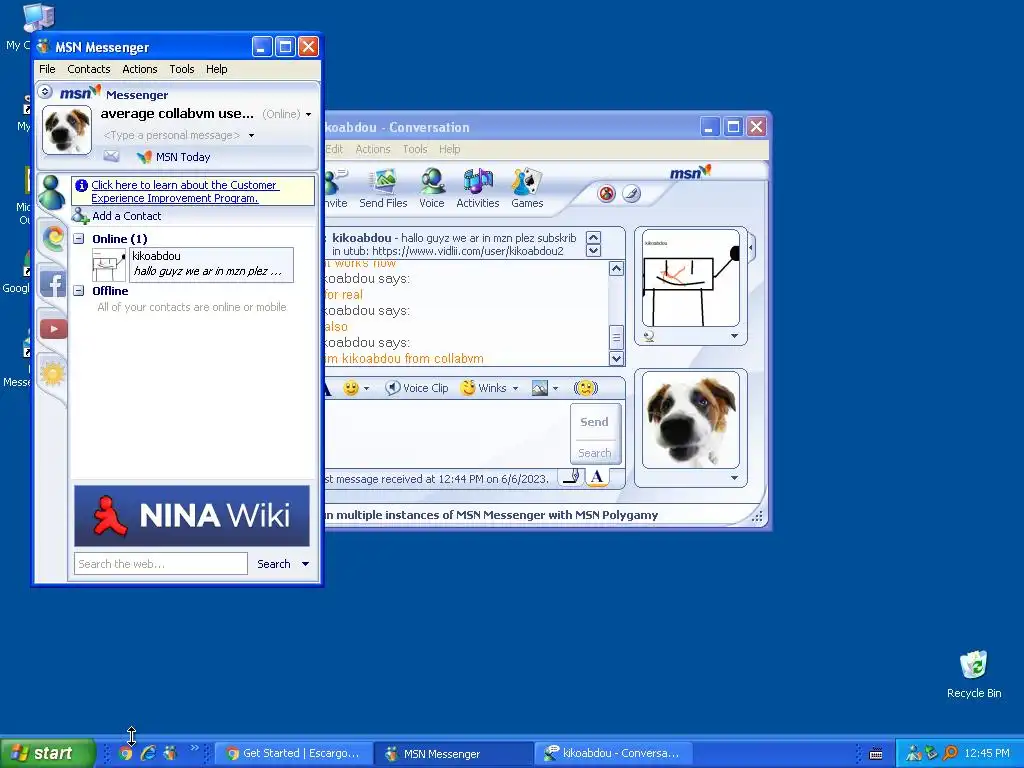Click the Search button beside web search box
Viewport: 1024px width, 768px height.
tap(274, 564)
